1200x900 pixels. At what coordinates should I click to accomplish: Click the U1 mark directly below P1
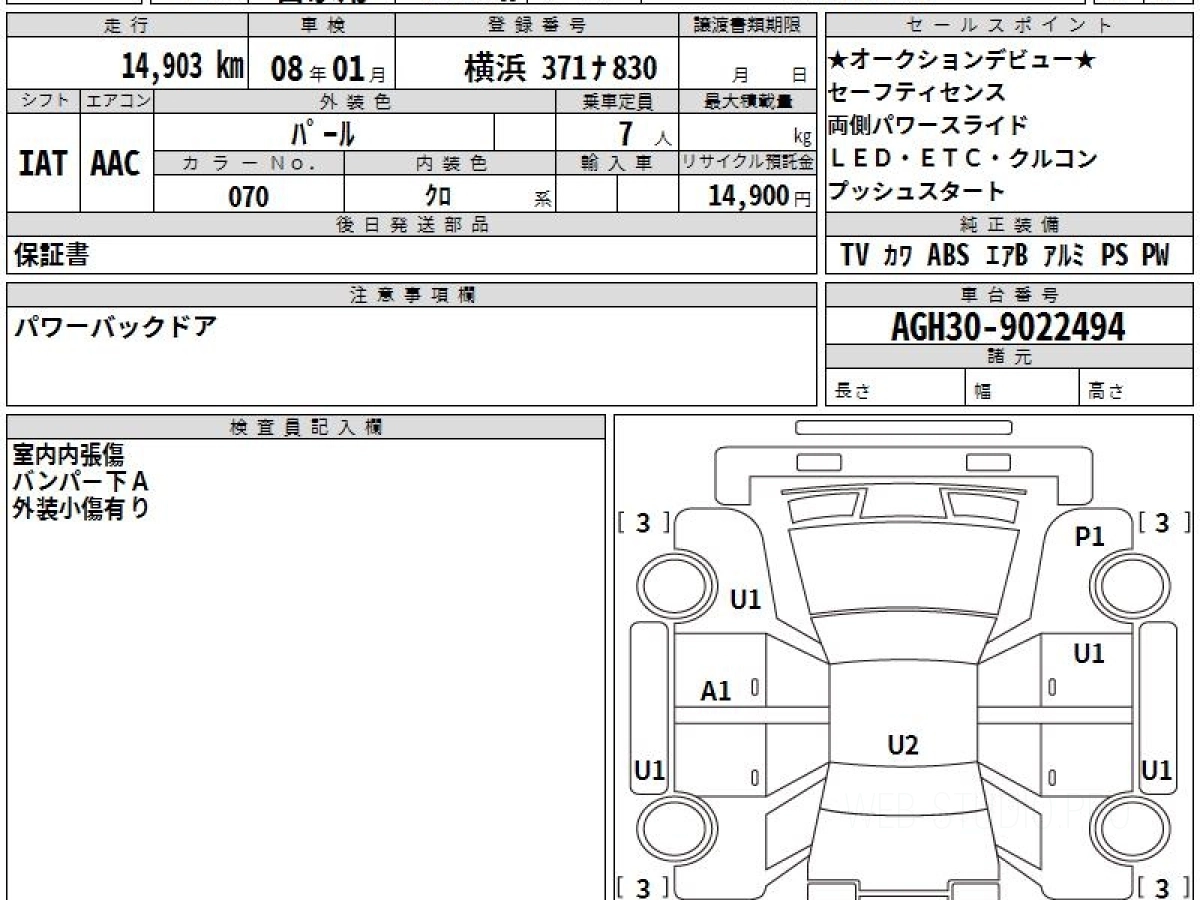[1089, 654]
